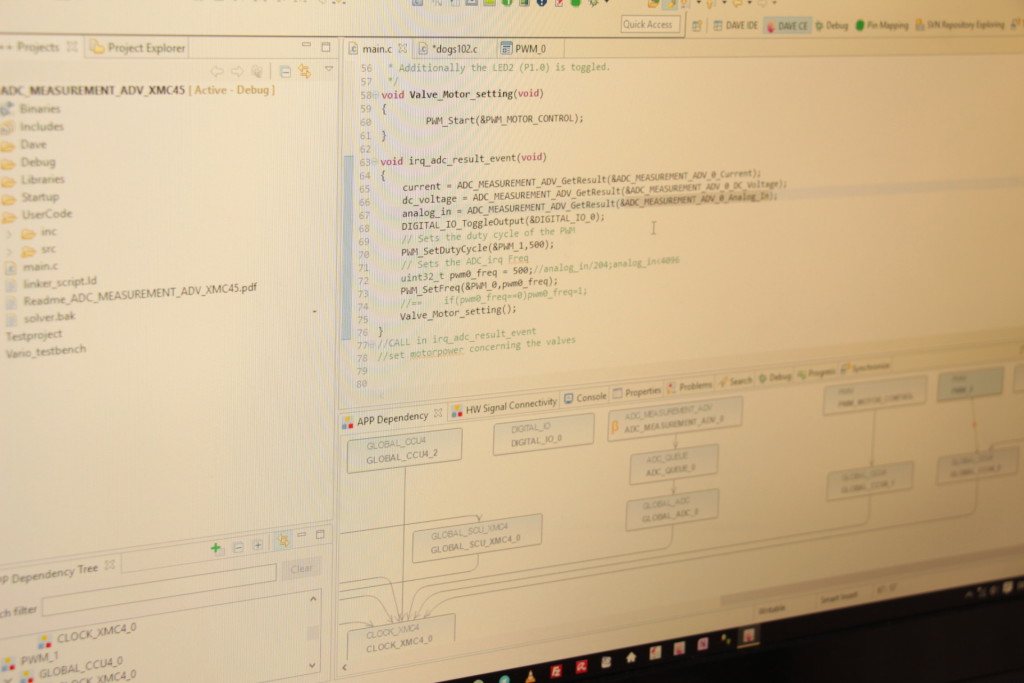This screenshot has height=683, width=1024.
Task: Collapse the function fold marker at line 58
Action: (x=377, y=94)
